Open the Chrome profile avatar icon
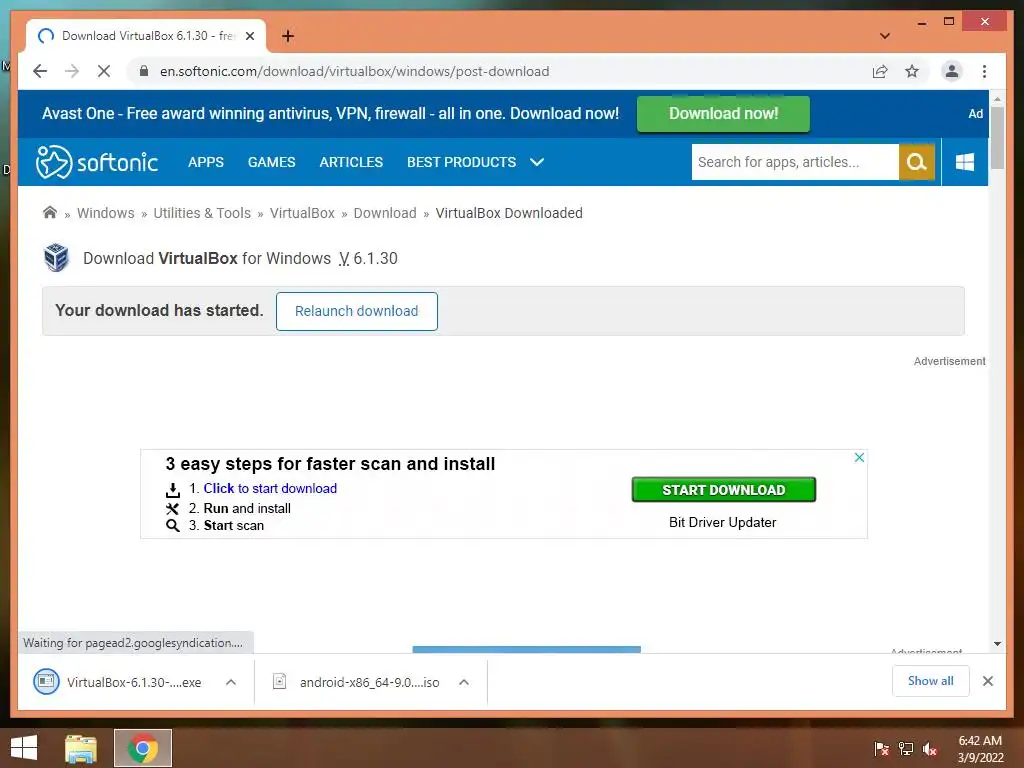Image resolution: width=1024 pixels, height=768 pixels. pos(952,71)
